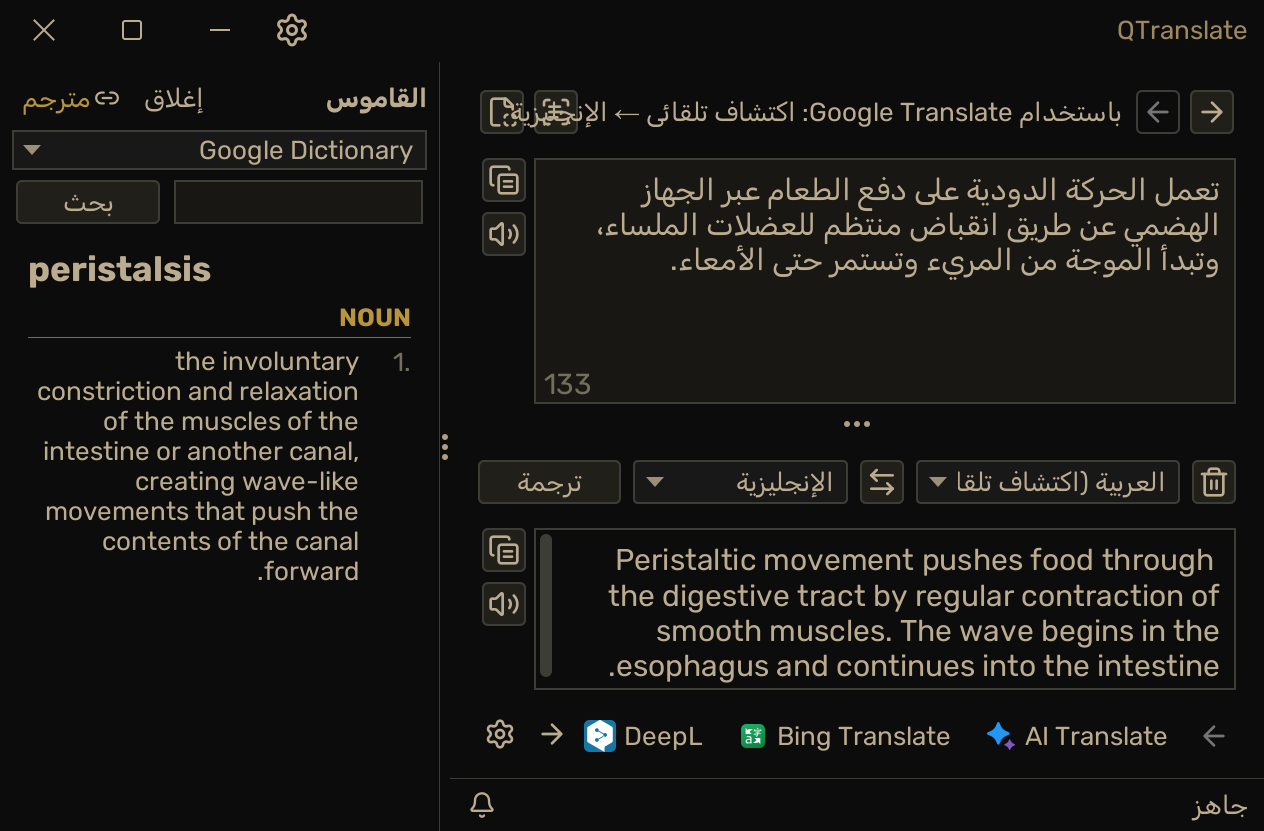This screenshot has height=831, width=1264.
Task: Open settings gear in title bar
Action: [x=291, y=30]
